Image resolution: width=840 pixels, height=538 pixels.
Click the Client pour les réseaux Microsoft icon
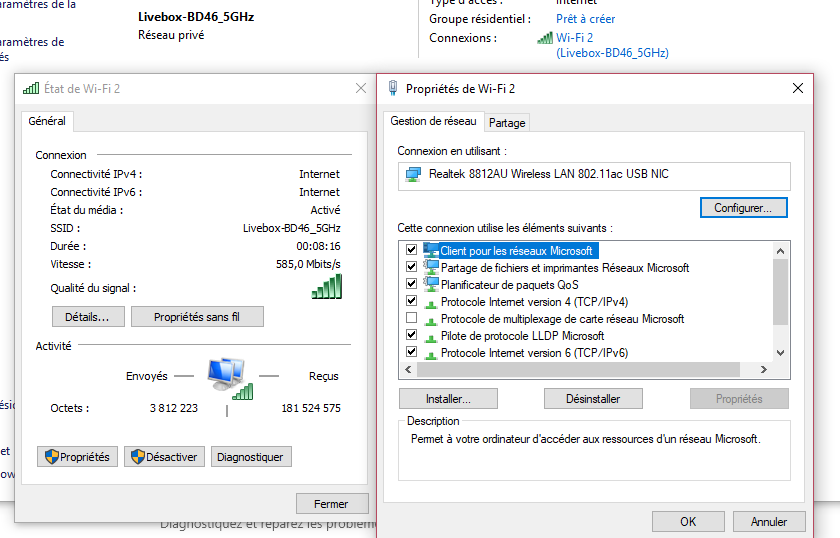(x=431, y=250)
